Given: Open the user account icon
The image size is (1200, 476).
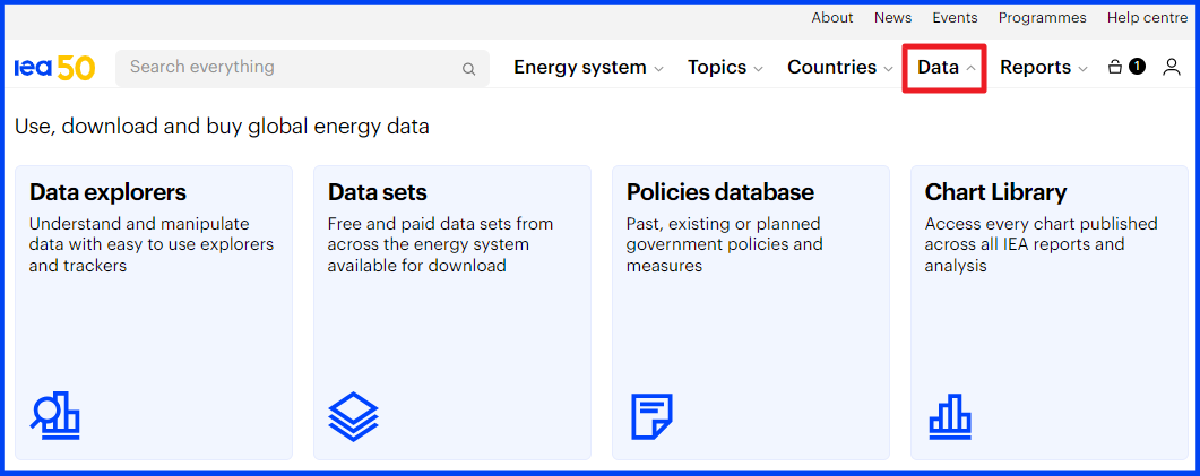Looking at the screenshot, I should 1172,67.
